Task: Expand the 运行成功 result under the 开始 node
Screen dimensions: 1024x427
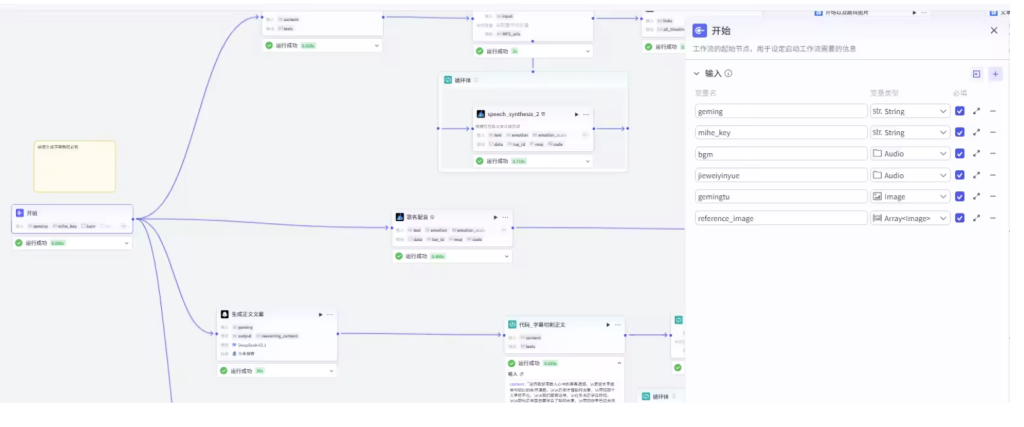Action: [x=124, y=243]
